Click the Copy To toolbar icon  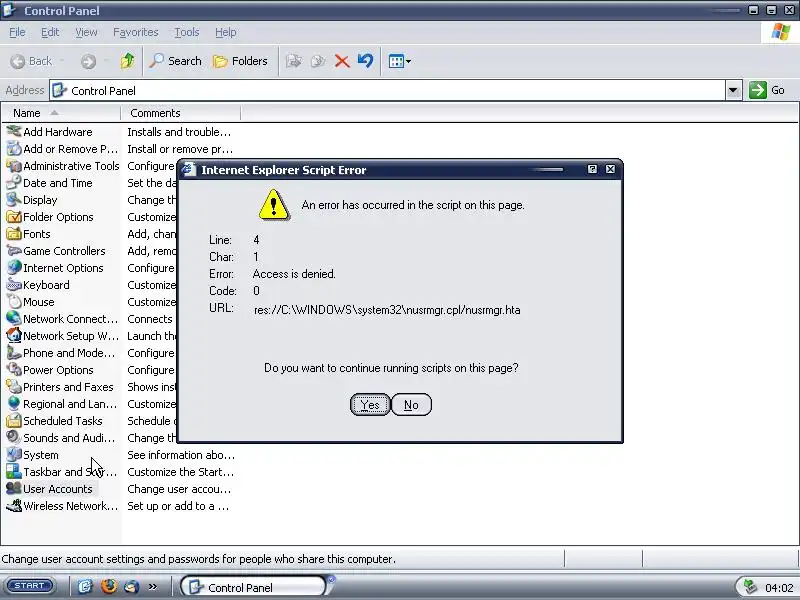click(x=318, y=61)
